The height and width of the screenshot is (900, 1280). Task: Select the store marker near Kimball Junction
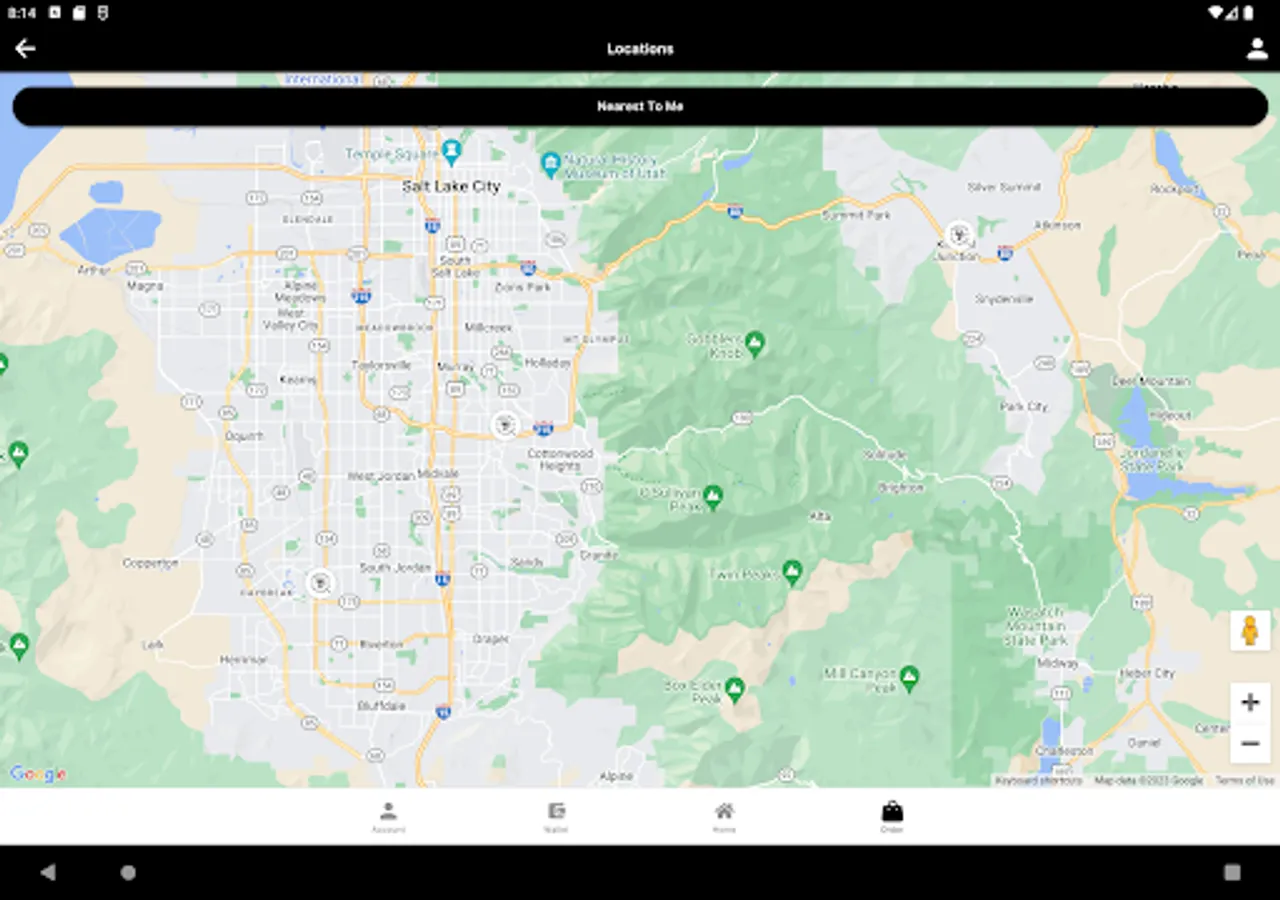coord(958,236)
